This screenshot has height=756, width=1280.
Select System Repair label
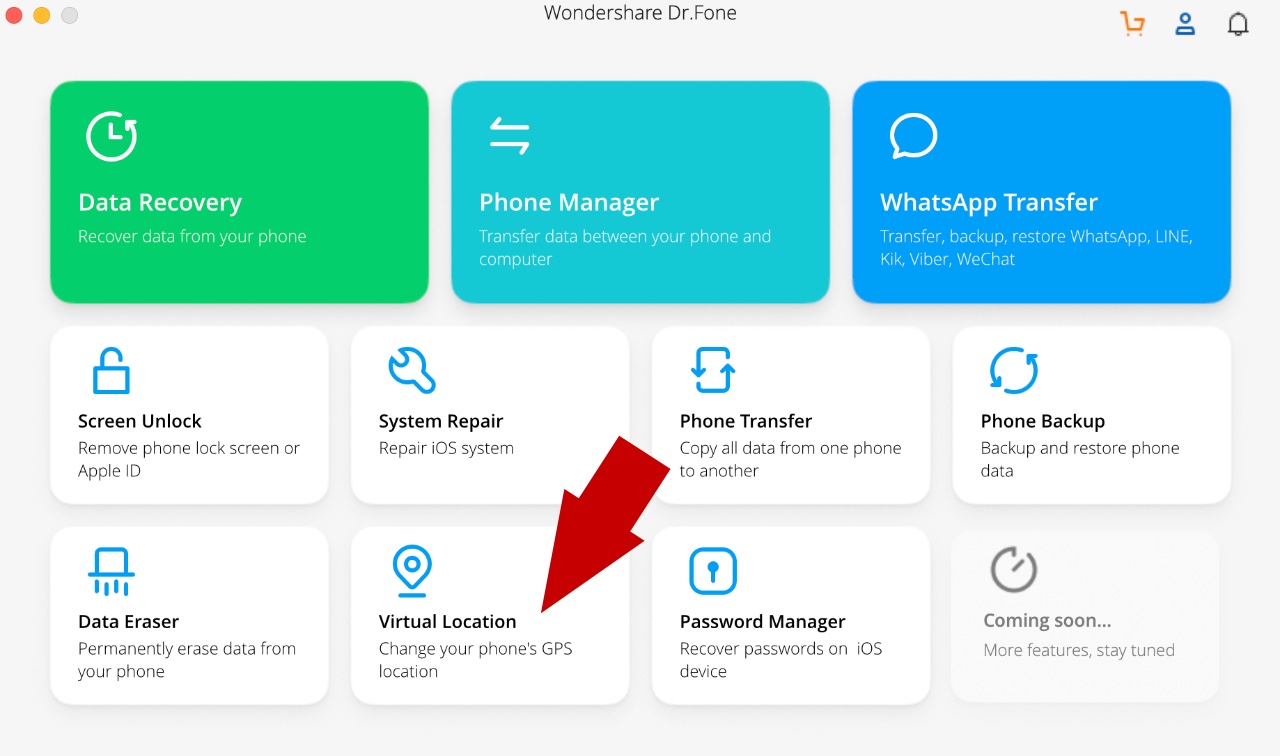tap(441, 421)
